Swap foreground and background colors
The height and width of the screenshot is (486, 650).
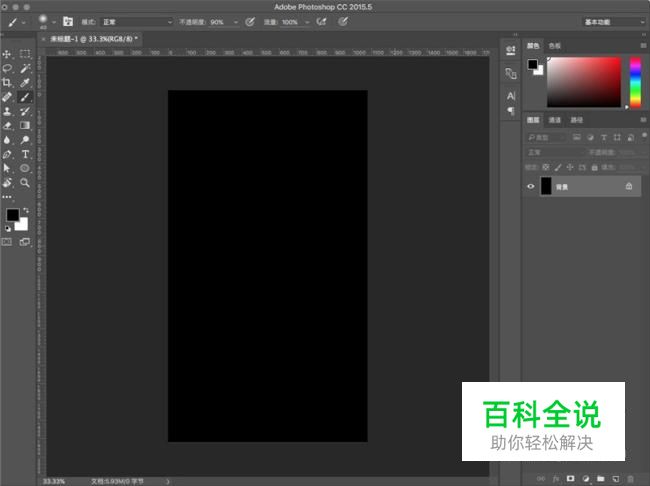pos(25,210)
